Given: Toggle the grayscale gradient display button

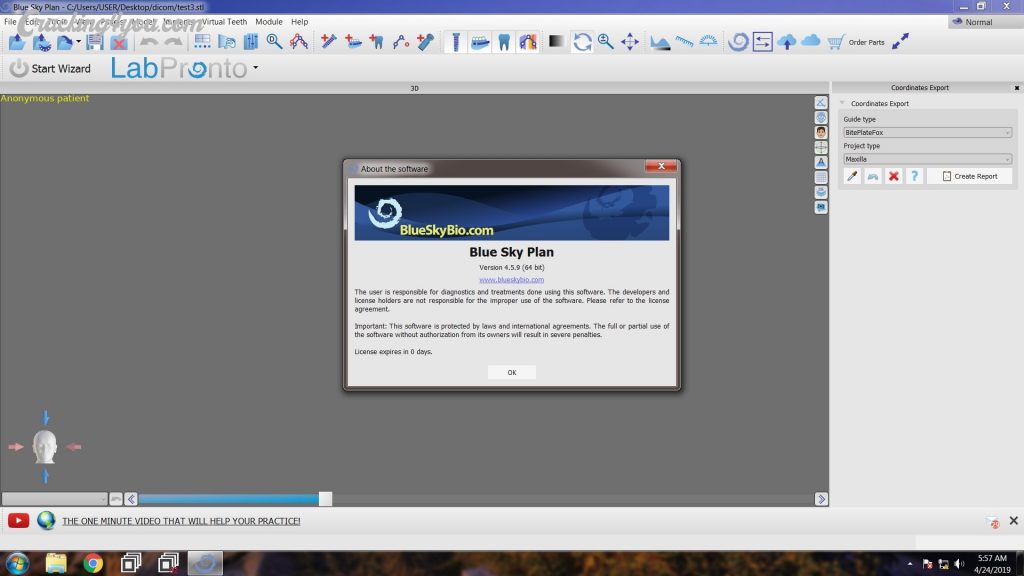Looking at the screenshot, I should [556, 42].
